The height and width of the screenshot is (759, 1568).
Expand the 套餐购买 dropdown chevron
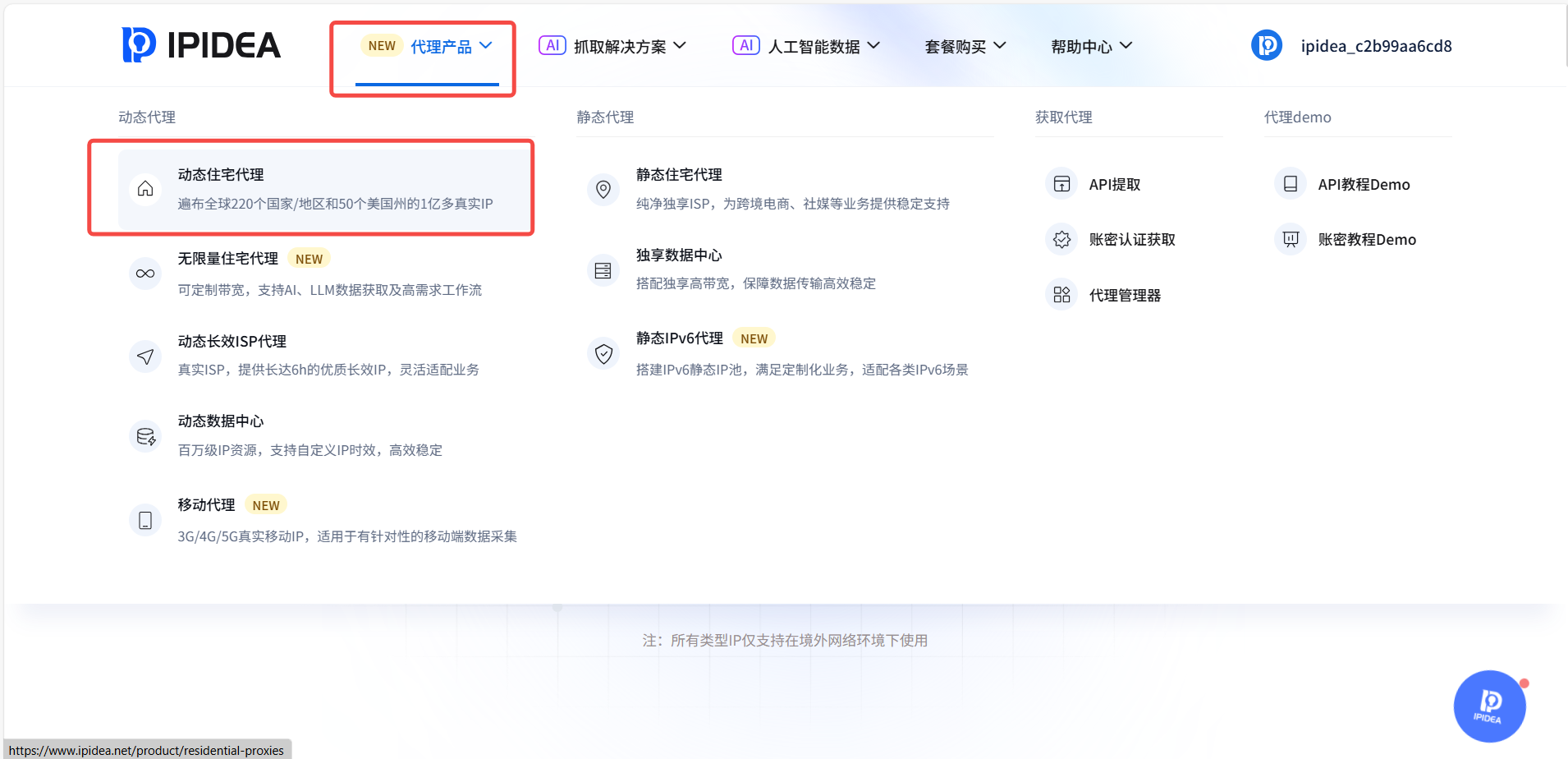1000,45
